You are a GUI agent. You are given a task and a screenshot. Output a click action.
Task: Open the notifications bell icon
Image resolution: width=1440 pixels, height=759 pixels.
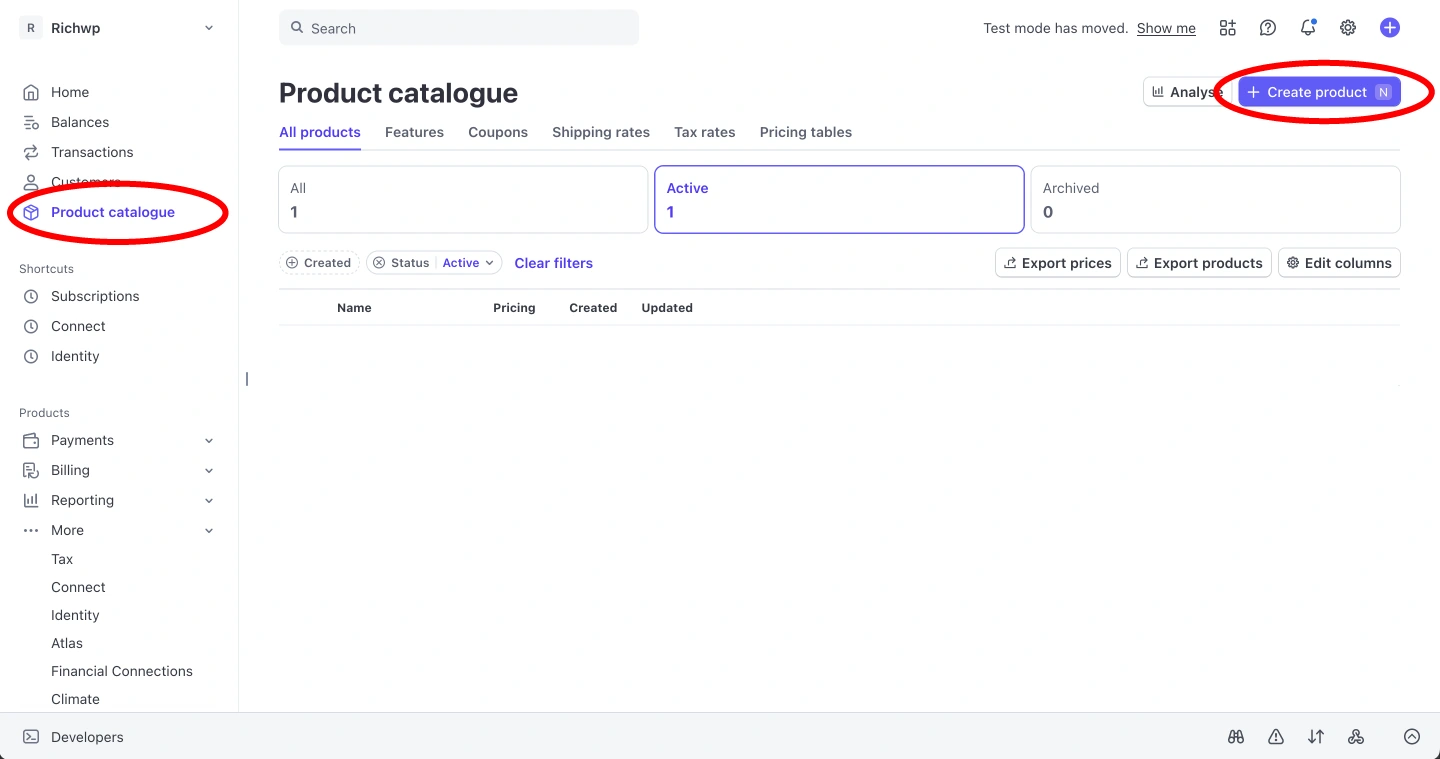1308,28
